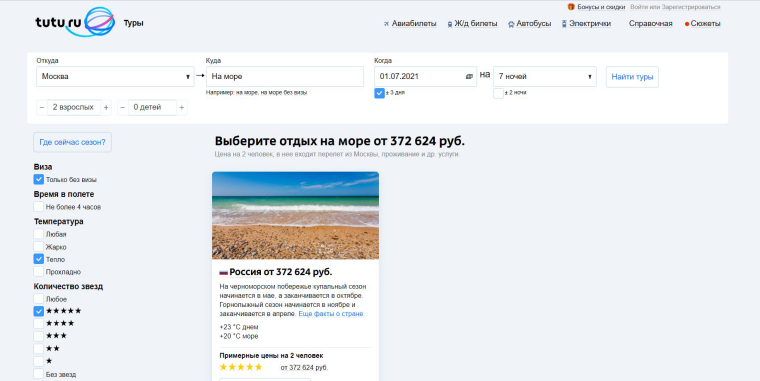Click the commuter train icon before Электрички

click(x=564, y=24)
